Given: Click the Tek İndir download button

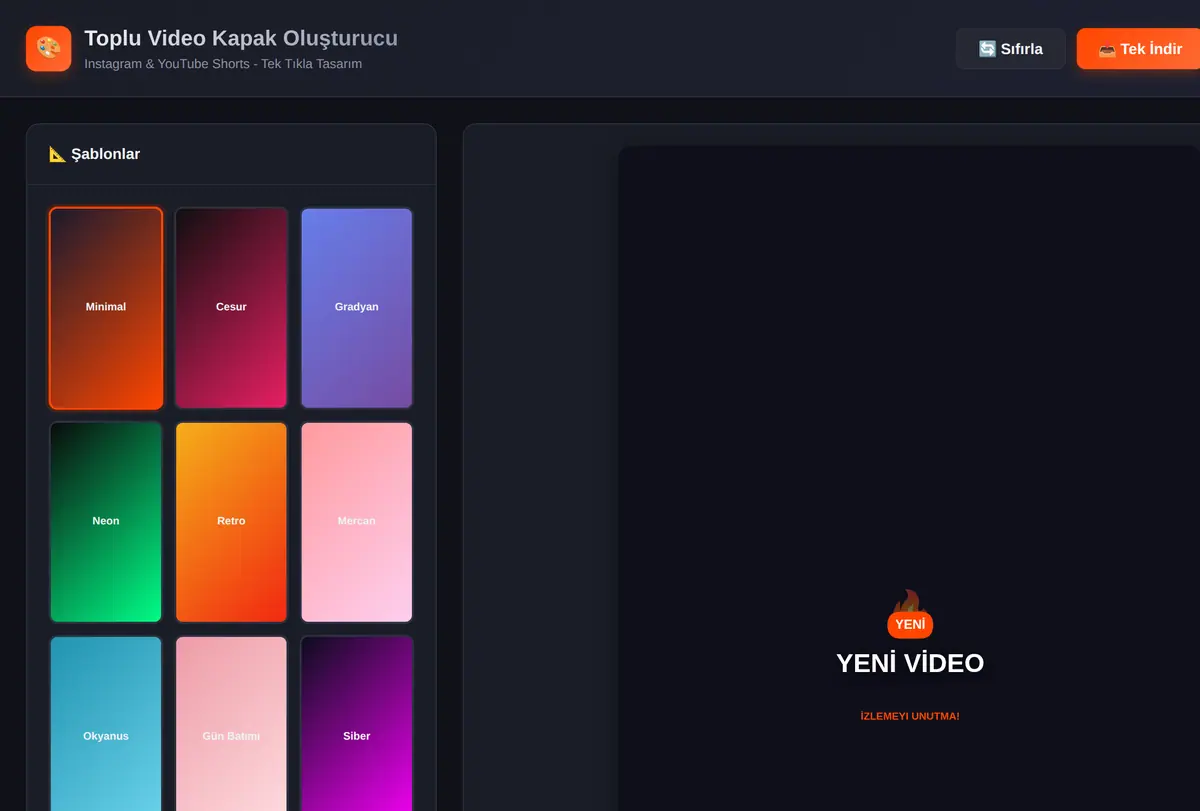Looking at the screenshot, I should pyautogui.click(x=1138, y=49).
